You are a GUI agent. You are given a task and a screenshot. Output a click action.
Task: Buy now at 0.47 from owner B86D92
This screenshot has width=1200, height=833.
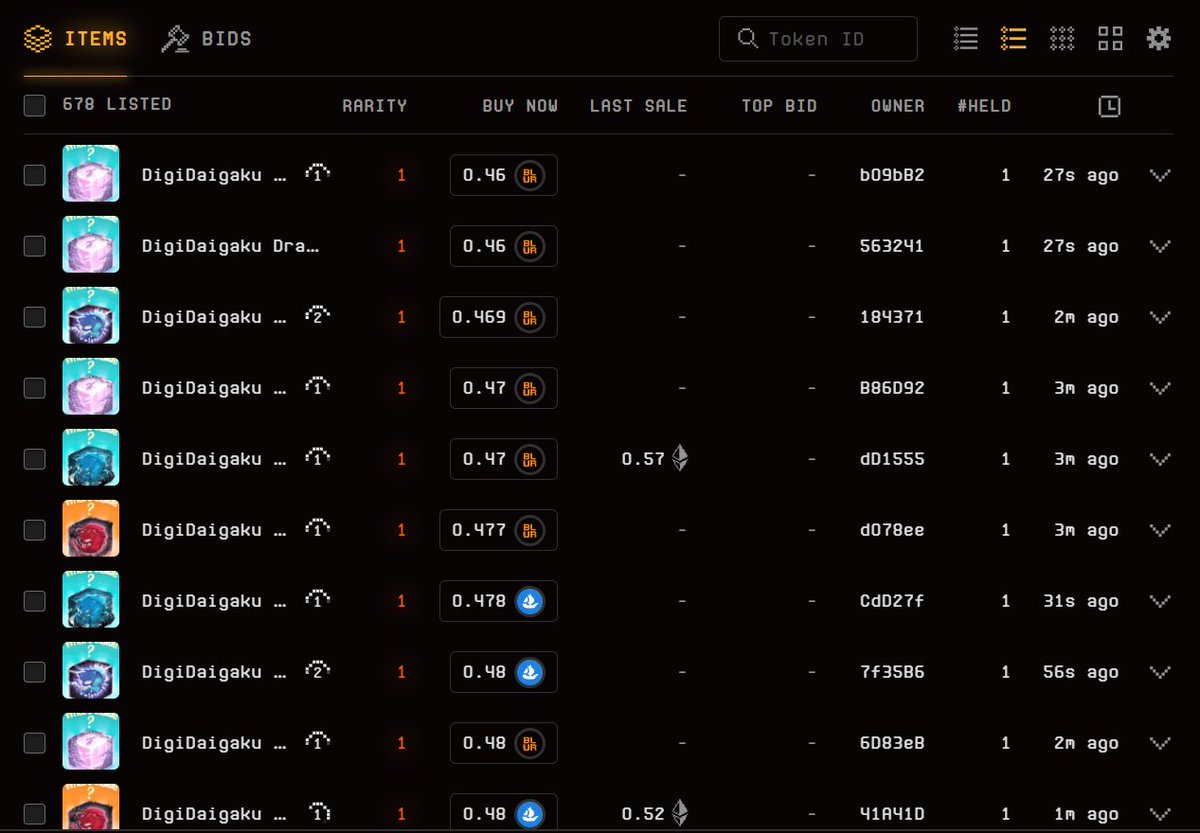tap(504, 388)
